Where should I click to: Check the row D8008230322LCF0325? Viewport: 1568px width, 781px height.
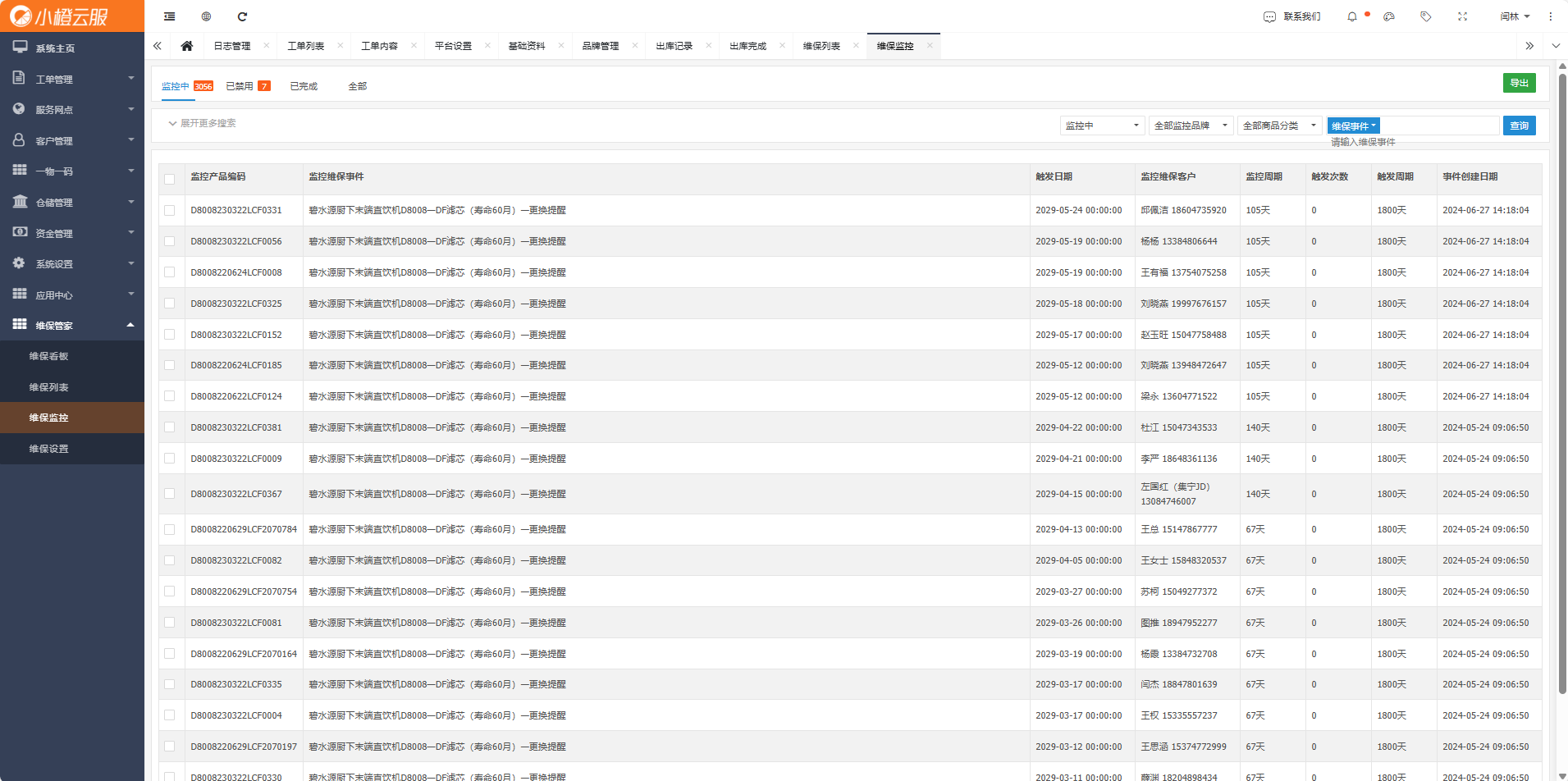[169, 304]
